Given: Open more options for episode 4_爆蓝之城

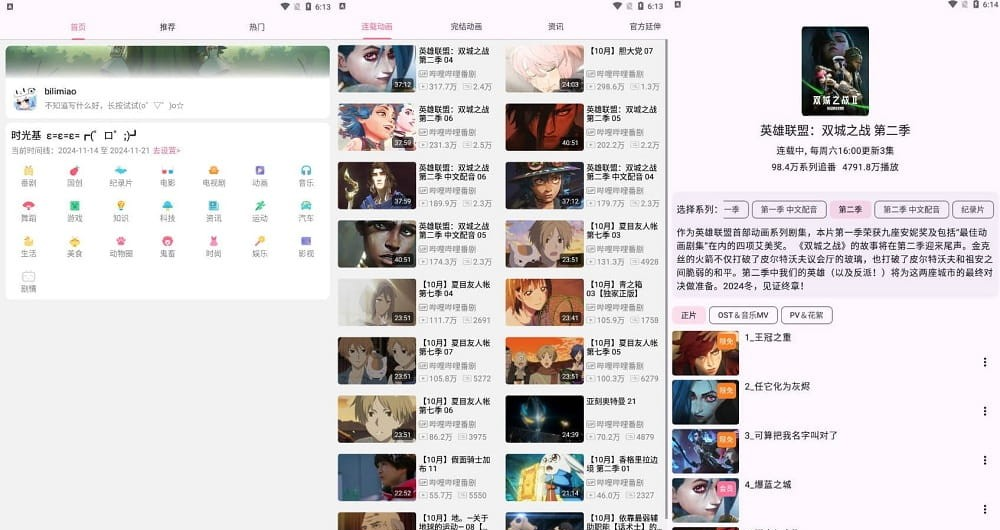Looking at the screenshot, I should pyautogui.click(x=985, y=509).
